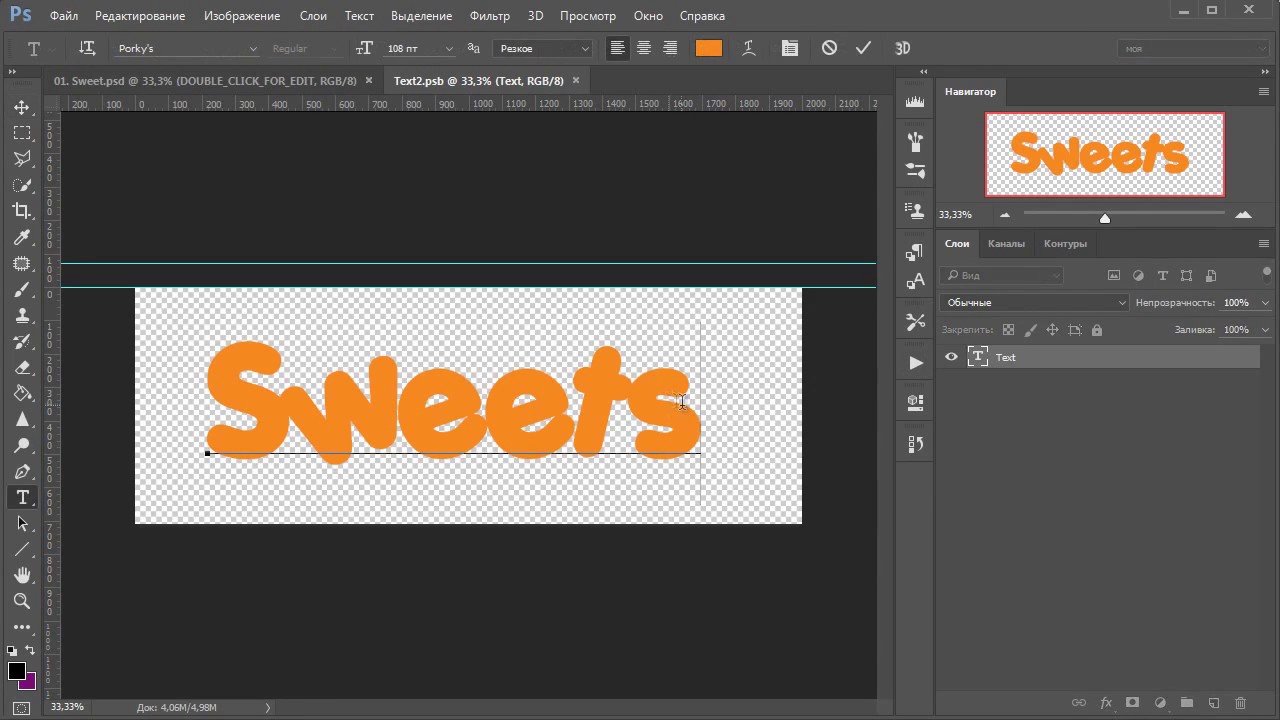1280x720 pixels.
Task: Open the Фильтр menu
Action: click(x=489, y=16)
